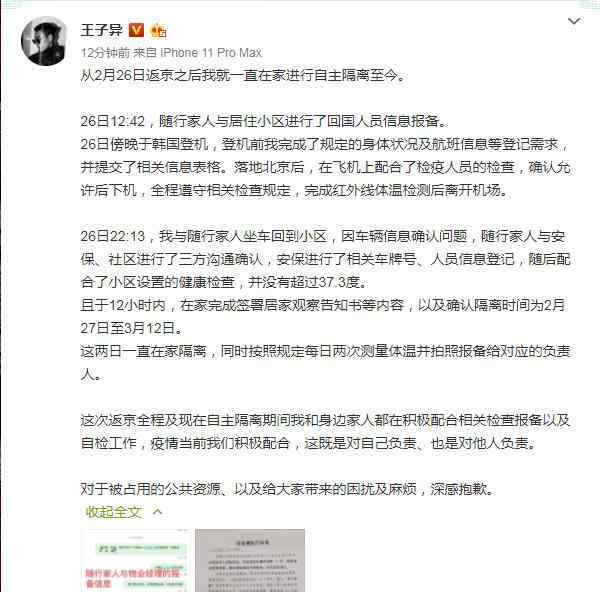Open the 王子异 profile avatar

point(44,41)
